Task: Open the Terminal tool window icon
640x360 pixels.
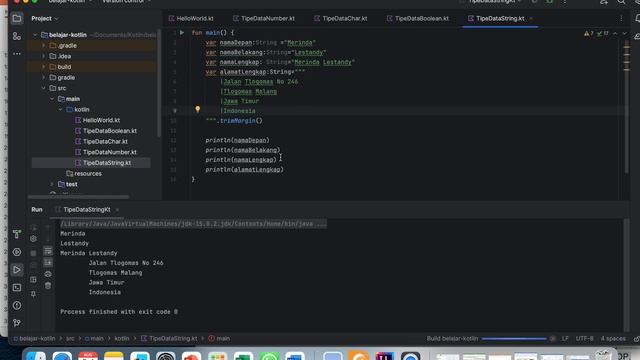Action: pos(17,287)
